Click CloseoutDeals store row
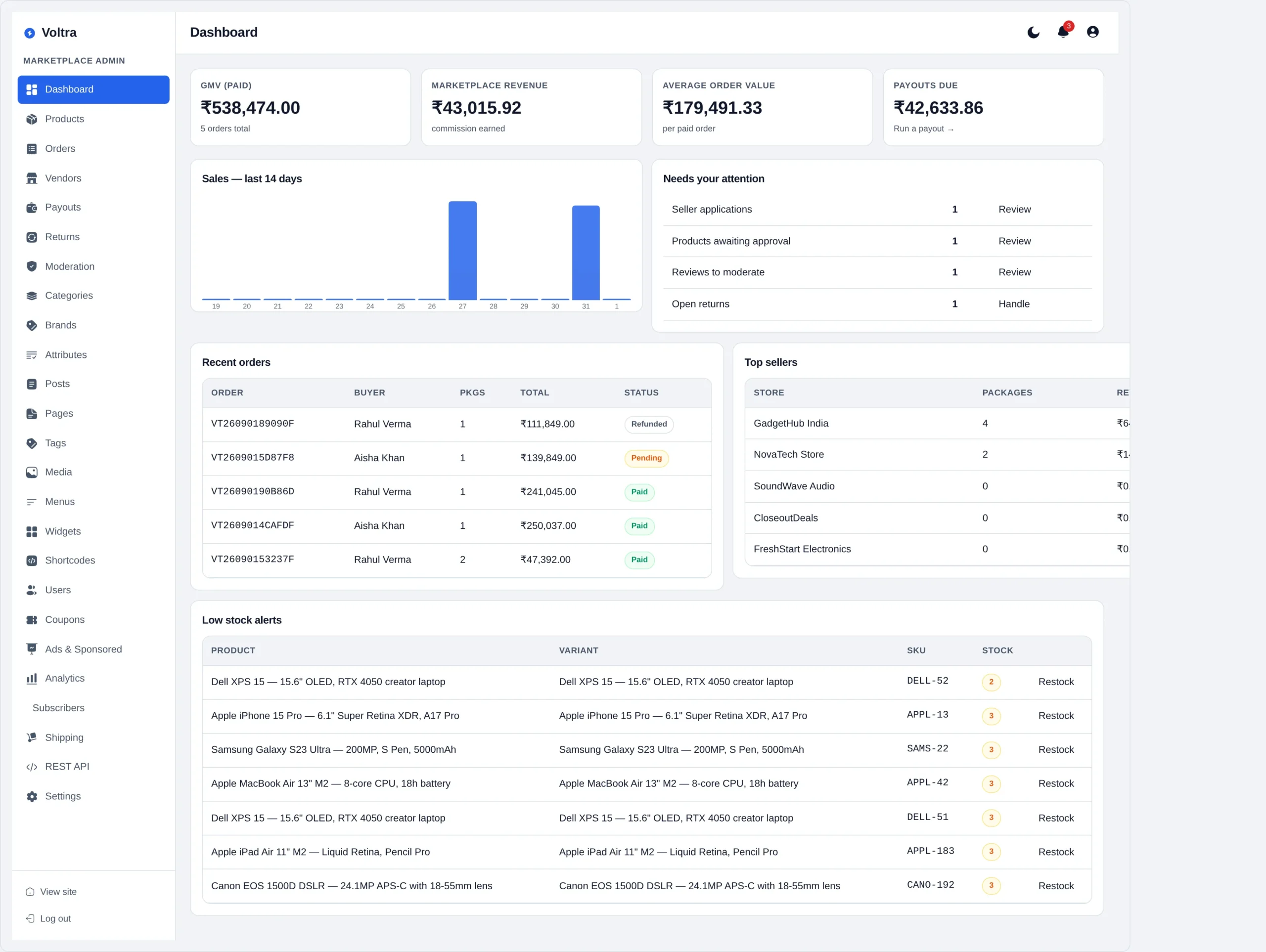The height and width of the screenshot is (952, 1266). coord(937,518)
